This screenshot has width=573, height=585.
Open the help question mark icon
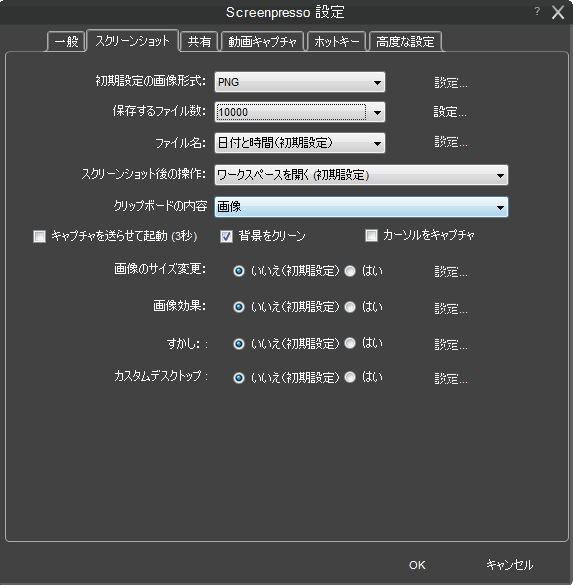(537, 12)
